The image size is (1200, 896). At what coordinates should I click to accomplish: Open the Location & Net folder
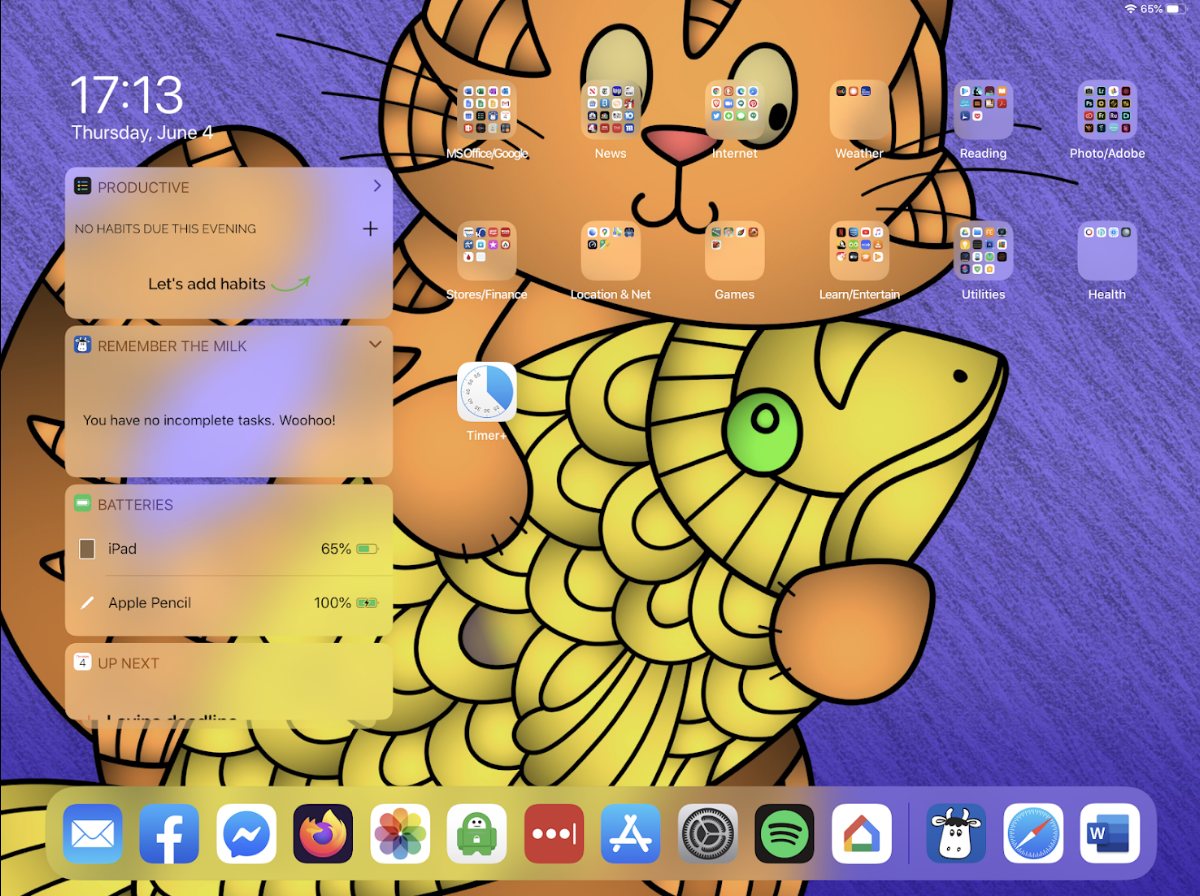coord(611,251)
